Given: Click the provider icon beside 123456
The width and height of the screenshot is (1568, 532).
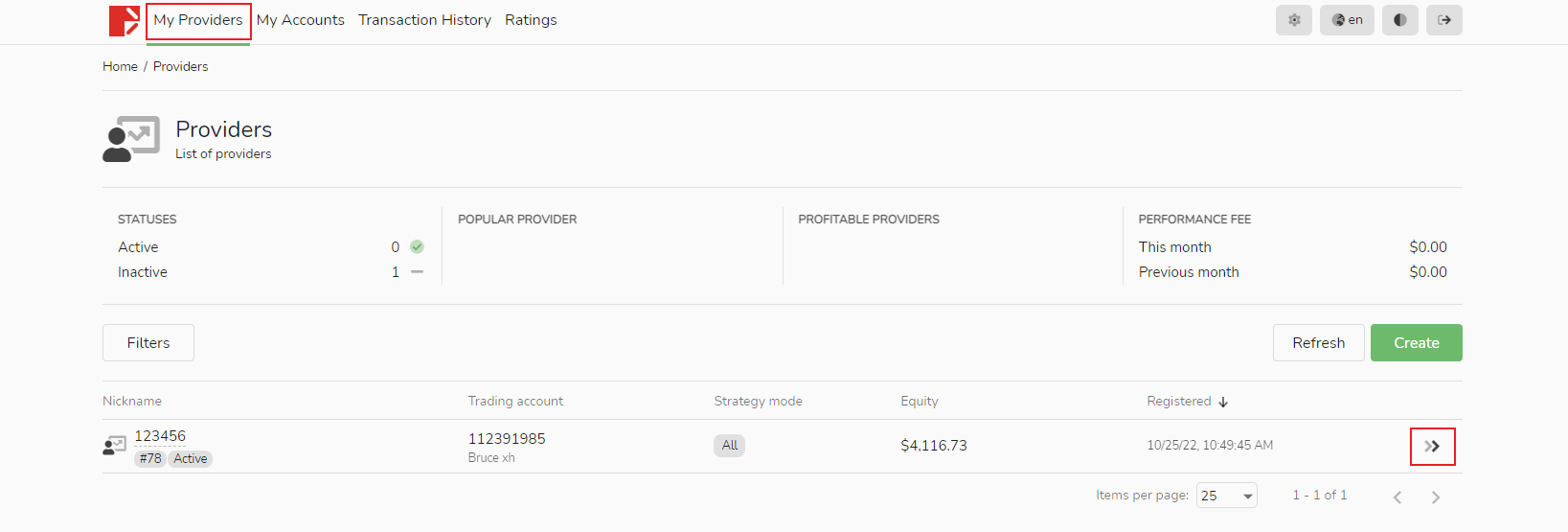Looking at the screenshot, I should 115,446.
